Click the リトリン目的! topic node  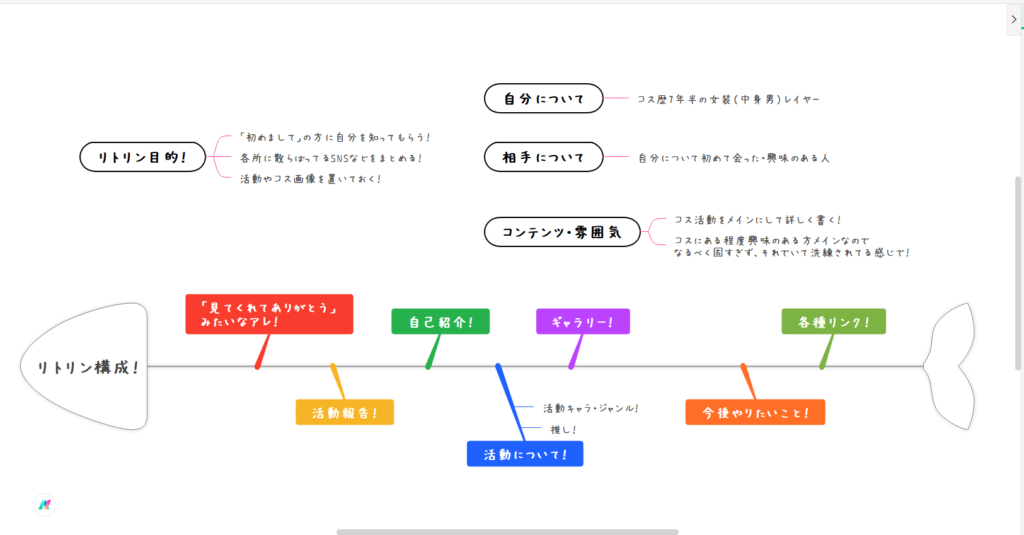141,157
